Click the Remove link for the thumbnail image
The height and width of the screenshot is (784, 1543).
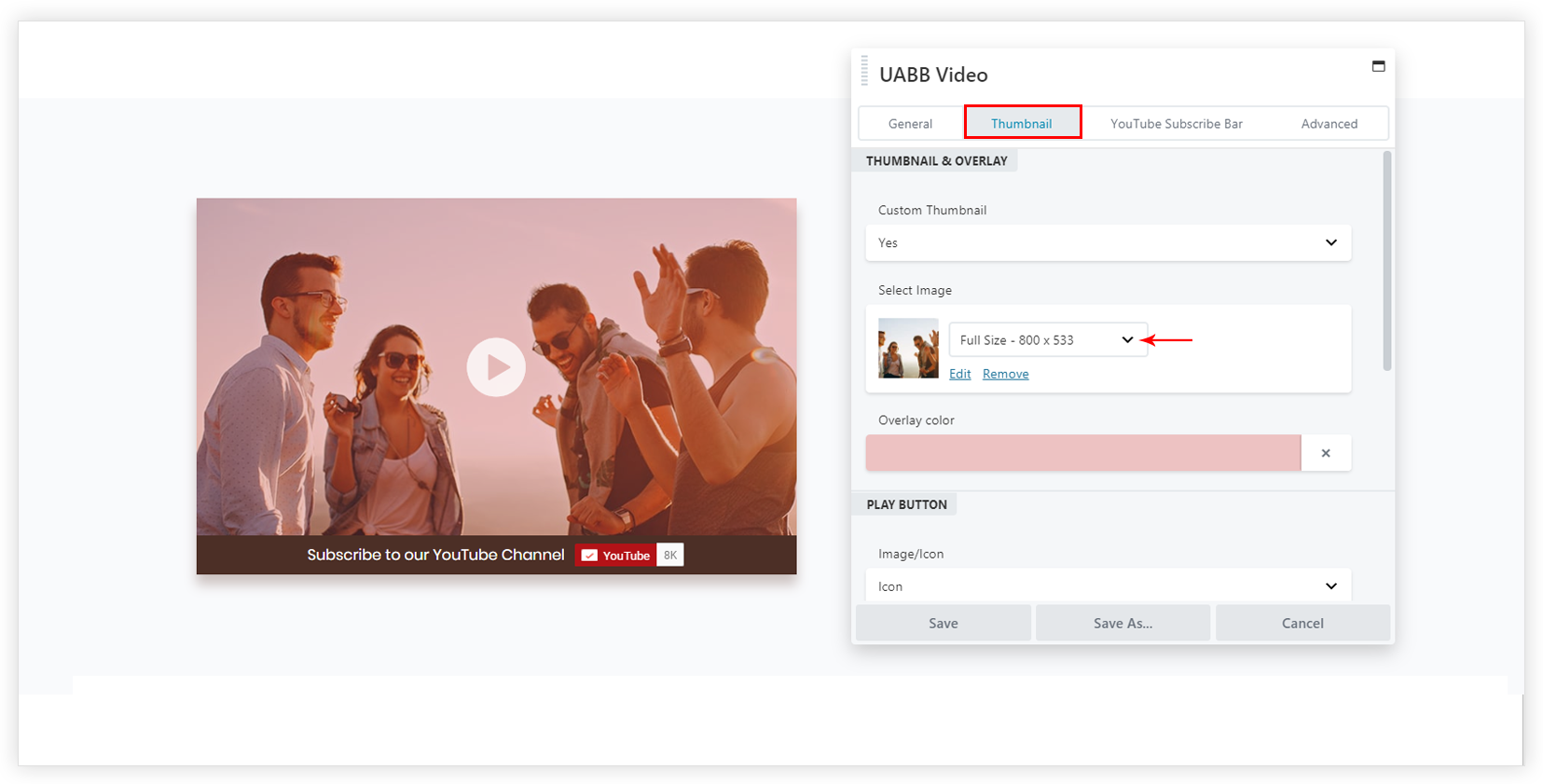coord(1005,374)
